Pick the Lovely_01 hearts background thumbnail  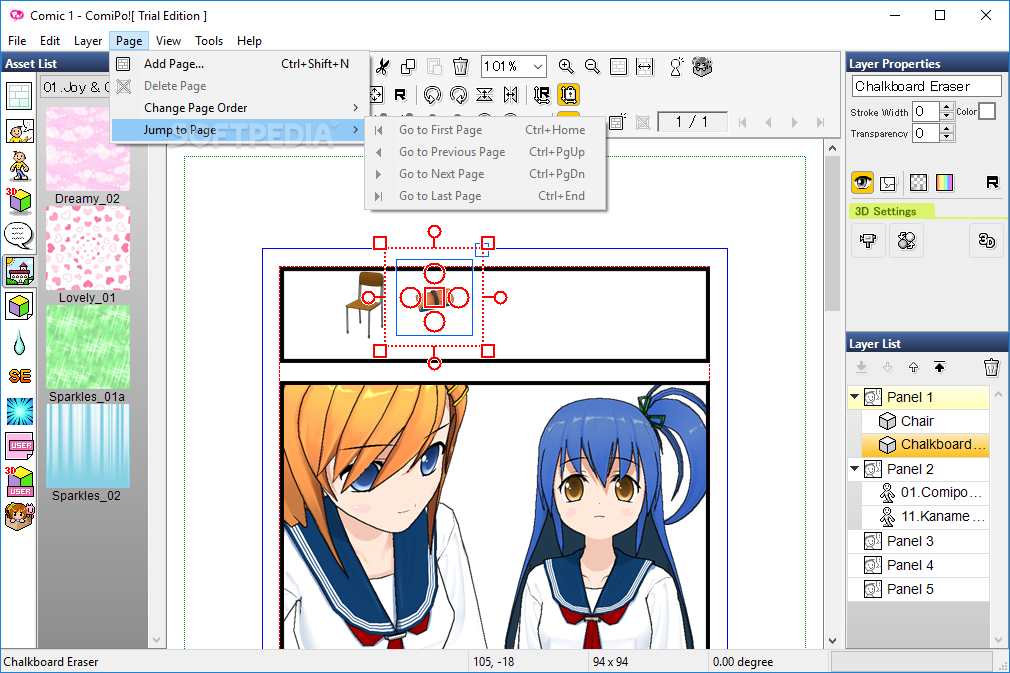coord(88,248)
